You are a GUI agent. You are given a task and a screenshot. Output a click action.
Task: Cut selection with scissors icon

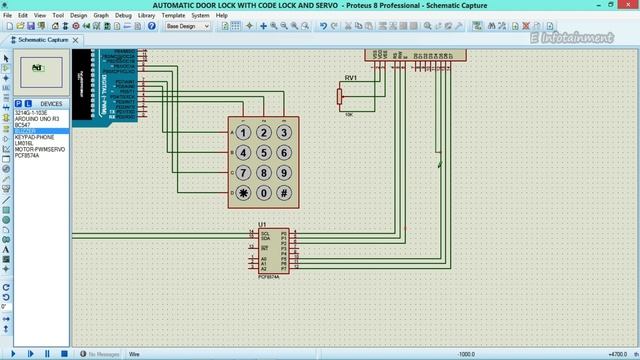tap(348, 26)
